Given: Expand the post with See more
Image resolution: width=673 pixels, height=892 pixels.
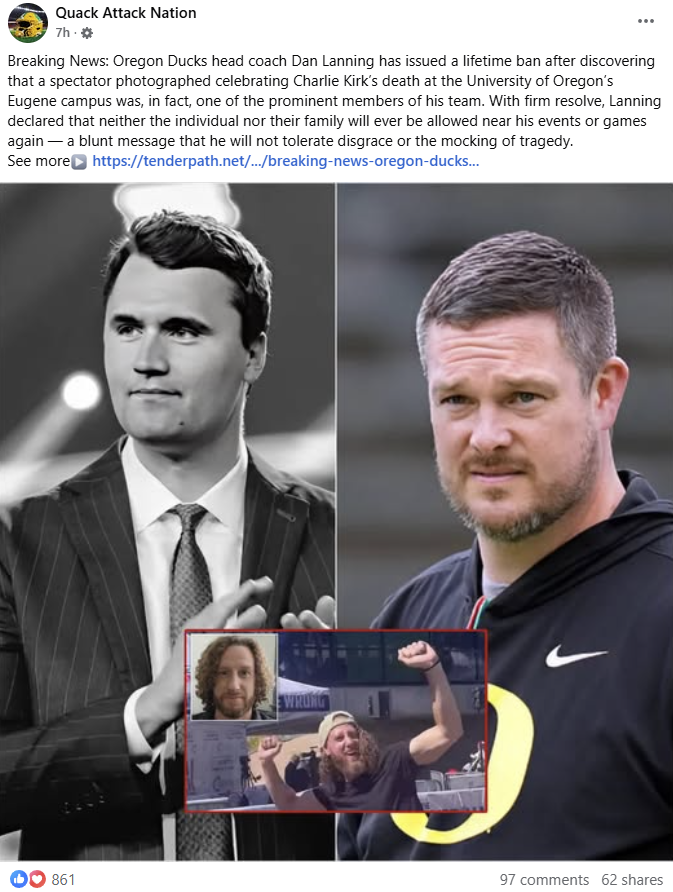Looking at the screenshot, I should coord(39,161).
